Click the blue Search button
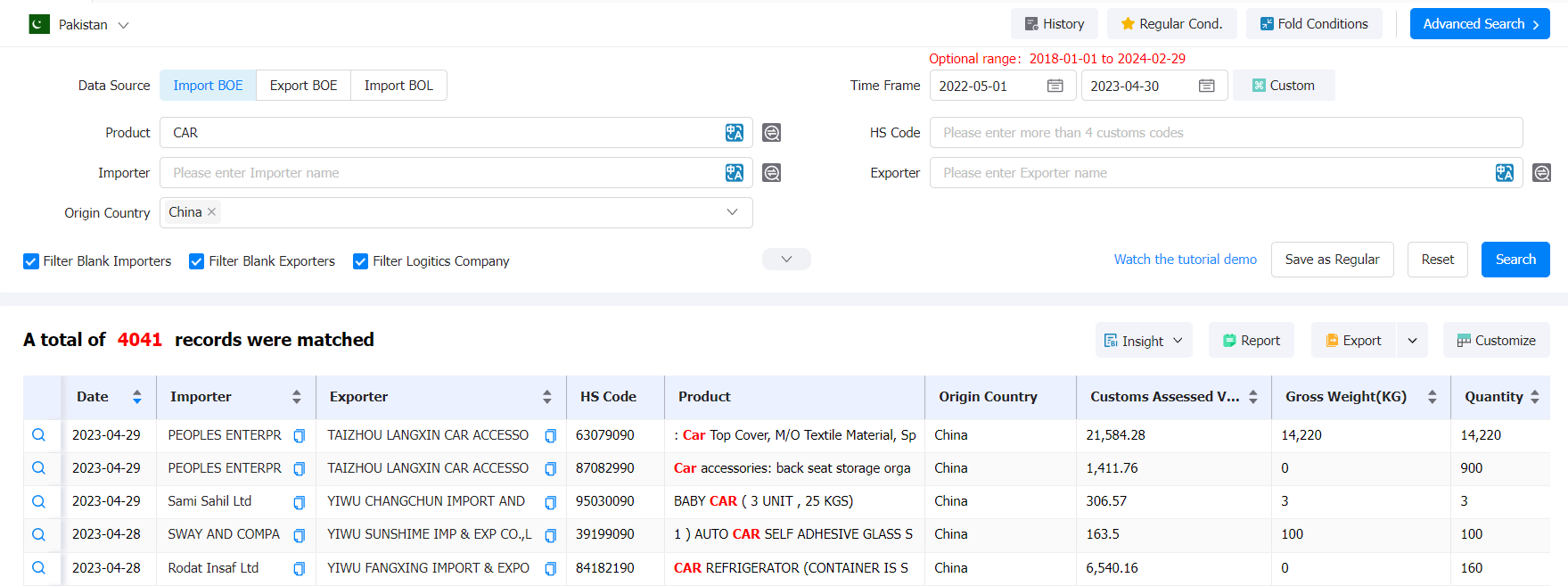This screenshot has height=586, width=1568. click(1515, 260)
